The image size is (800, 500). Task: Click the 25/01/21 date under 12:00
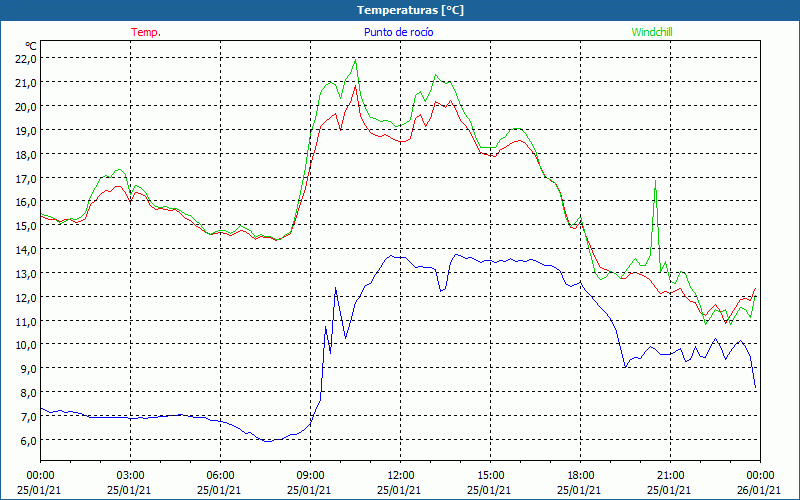[399, 490]
